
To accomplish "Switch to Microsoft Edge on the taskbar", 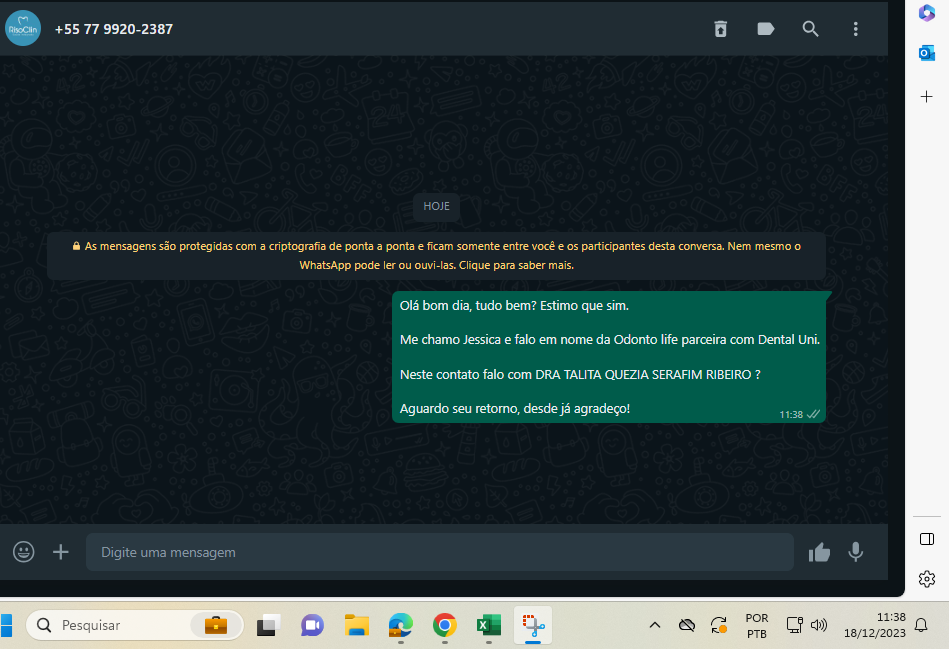I will click(401, 625).
